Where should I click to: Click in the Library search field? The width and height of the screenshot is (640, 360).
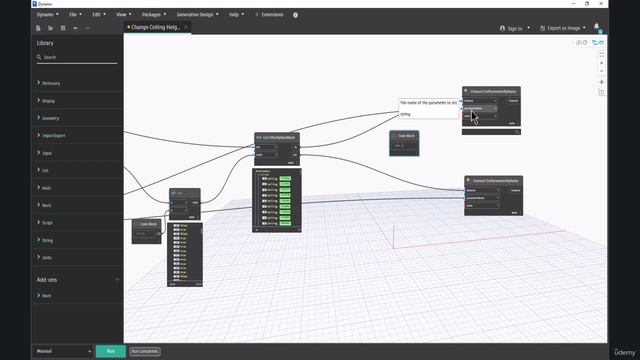(77, 58)
